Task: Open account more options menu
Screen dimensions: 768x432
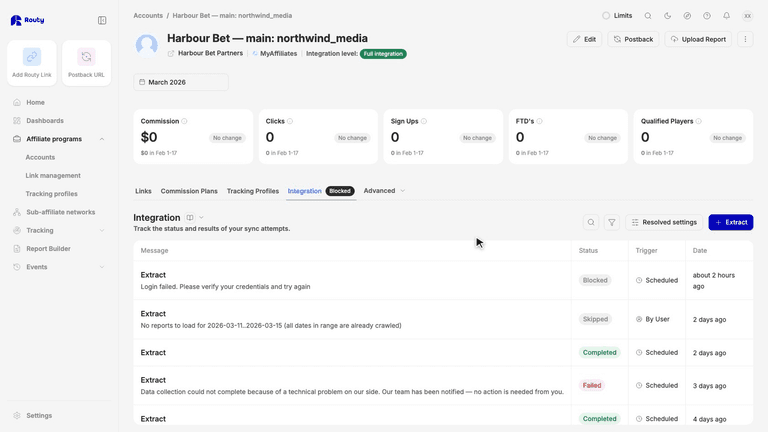Action: (745, 39)
